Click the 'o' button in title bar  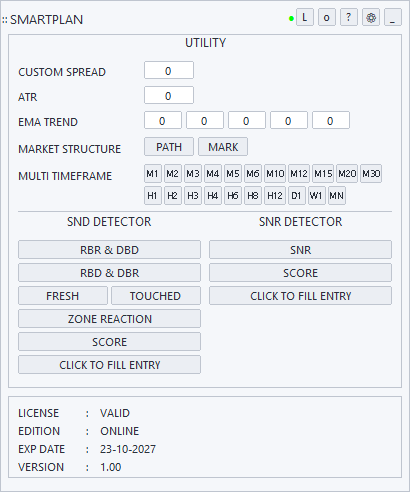point(327,17)
